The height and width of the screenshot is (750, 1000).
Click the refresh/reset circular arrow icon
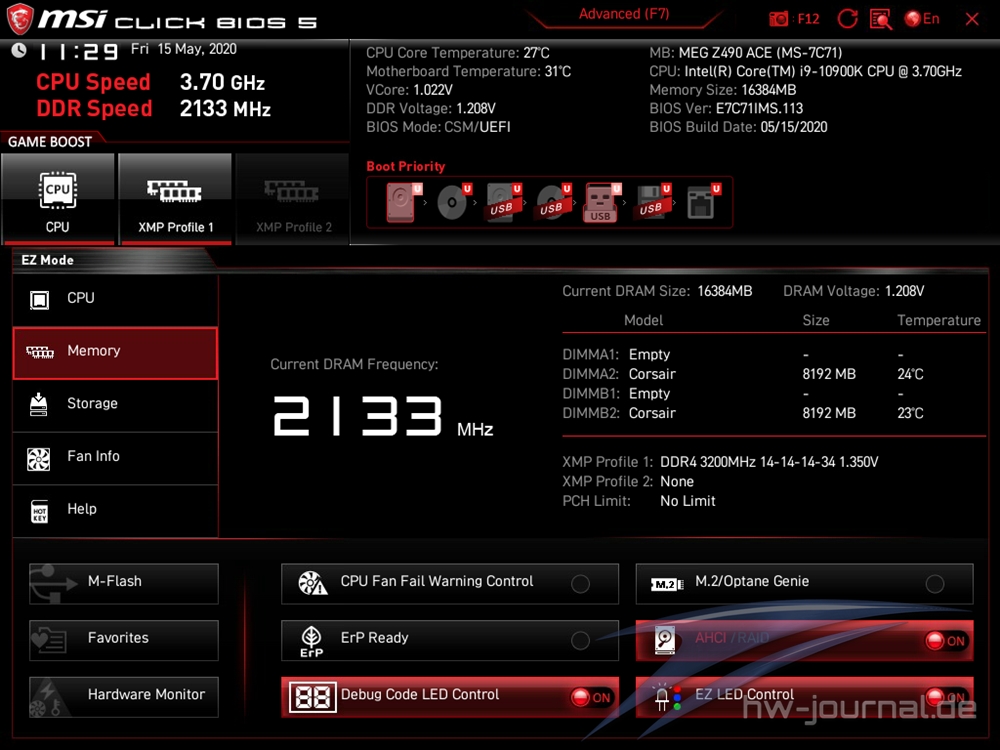847,18
